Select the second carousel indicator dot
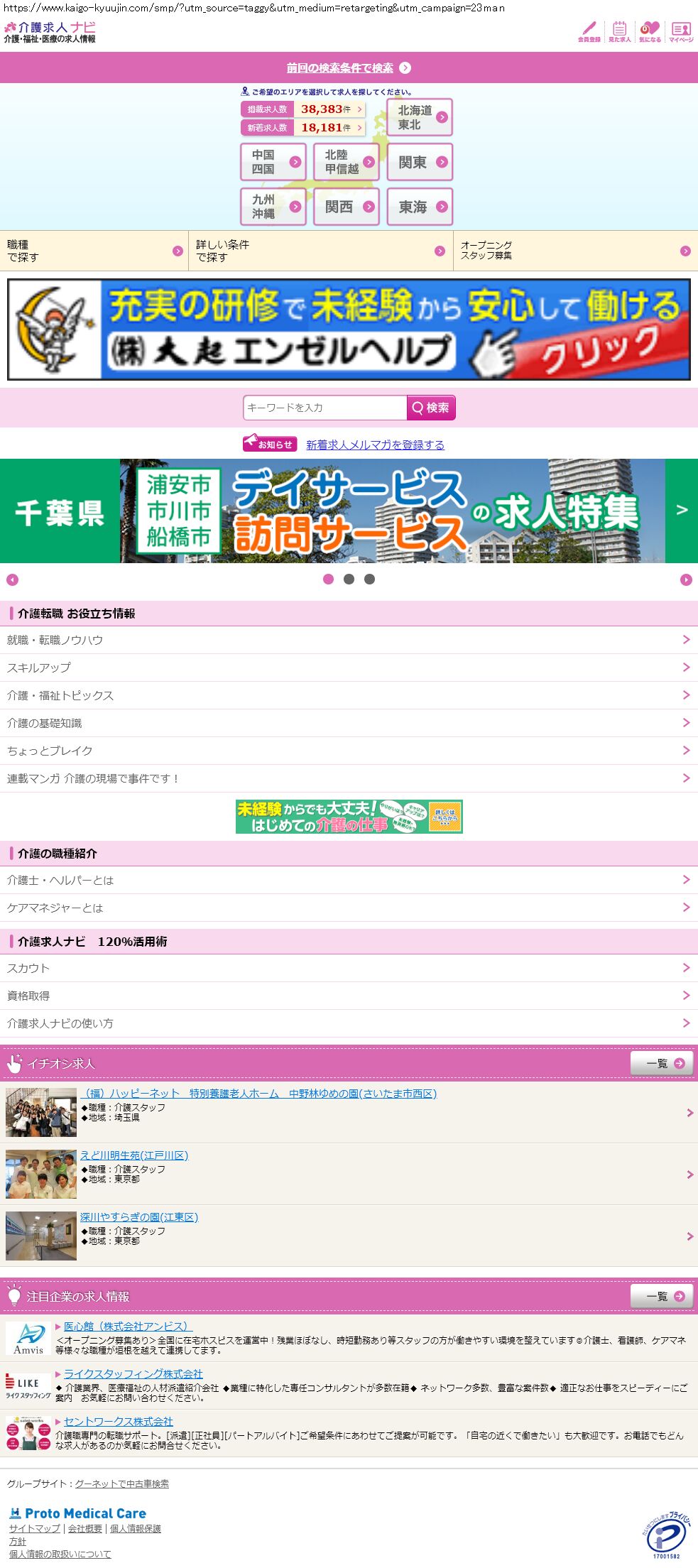Viewport: 698px width, 1568px height. [349, 579]
